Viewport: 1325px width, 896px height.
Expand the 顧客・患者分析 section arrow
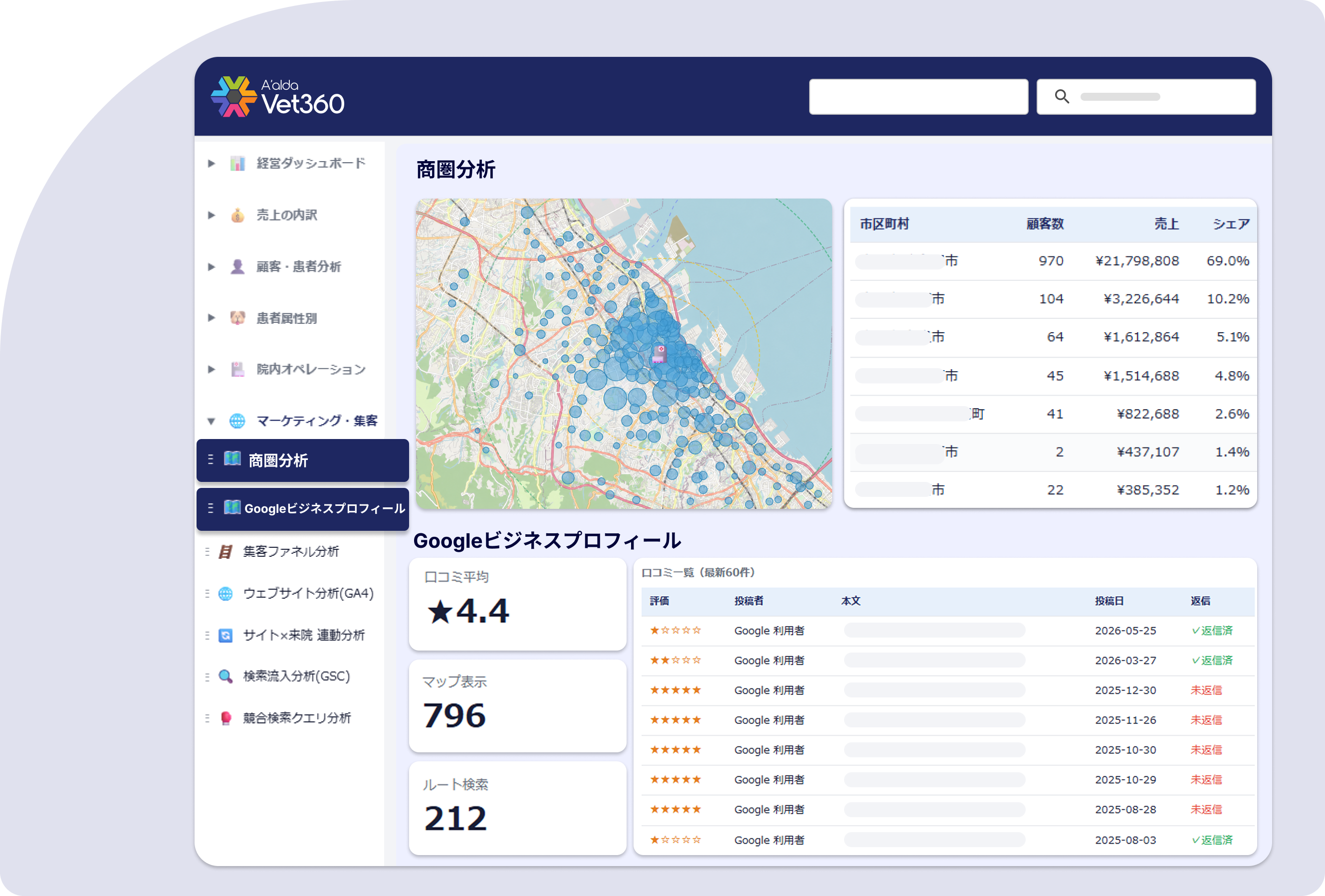212,267
